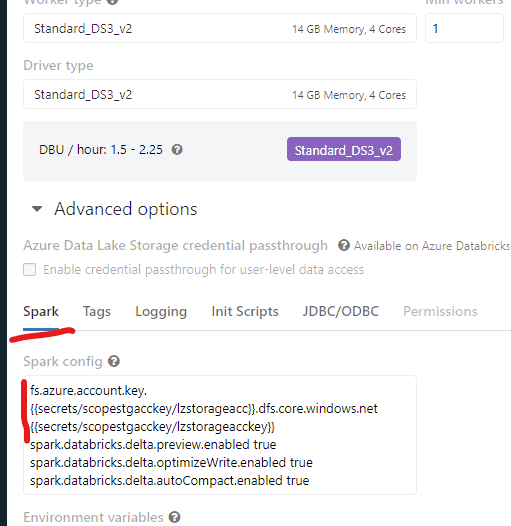Screen dimensions: 511x526
Task: Click the Advanced options heading text
Action: point(125,209)
